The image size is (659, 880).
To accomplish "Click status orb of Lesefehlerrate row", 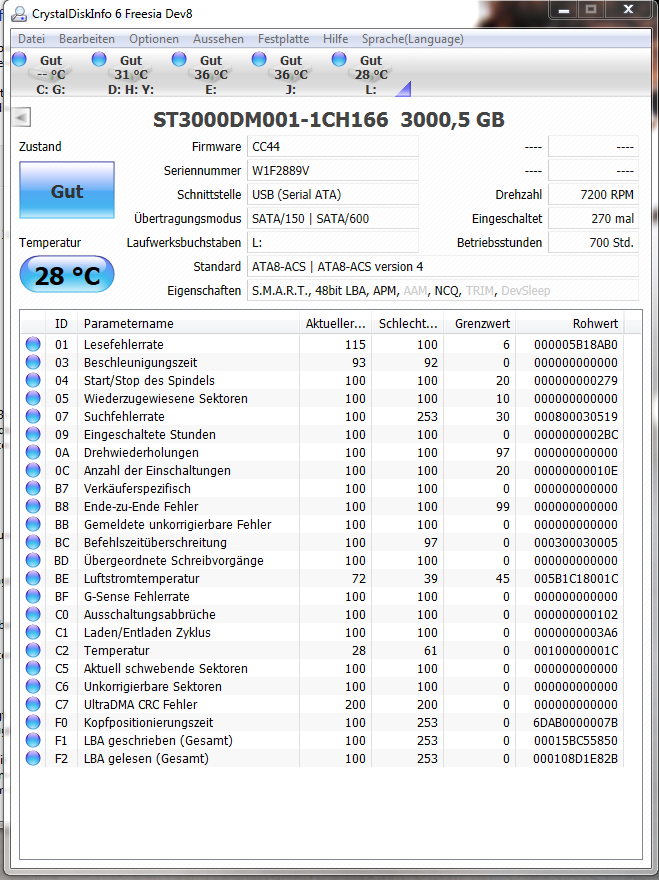I will [33, 344].
